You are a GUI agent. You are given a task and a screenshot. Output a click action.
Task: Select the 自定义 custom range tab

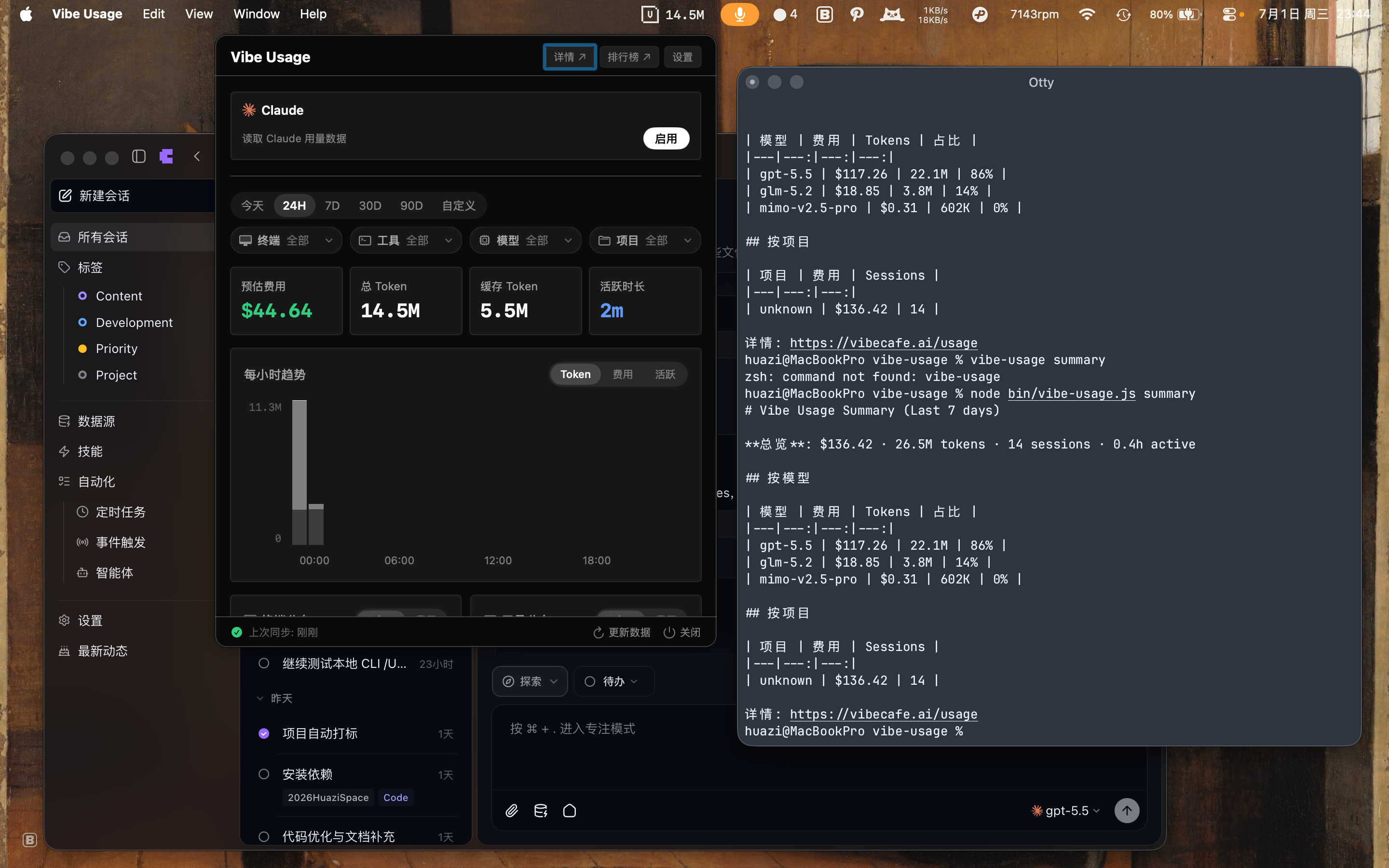[x=459, y=205]
